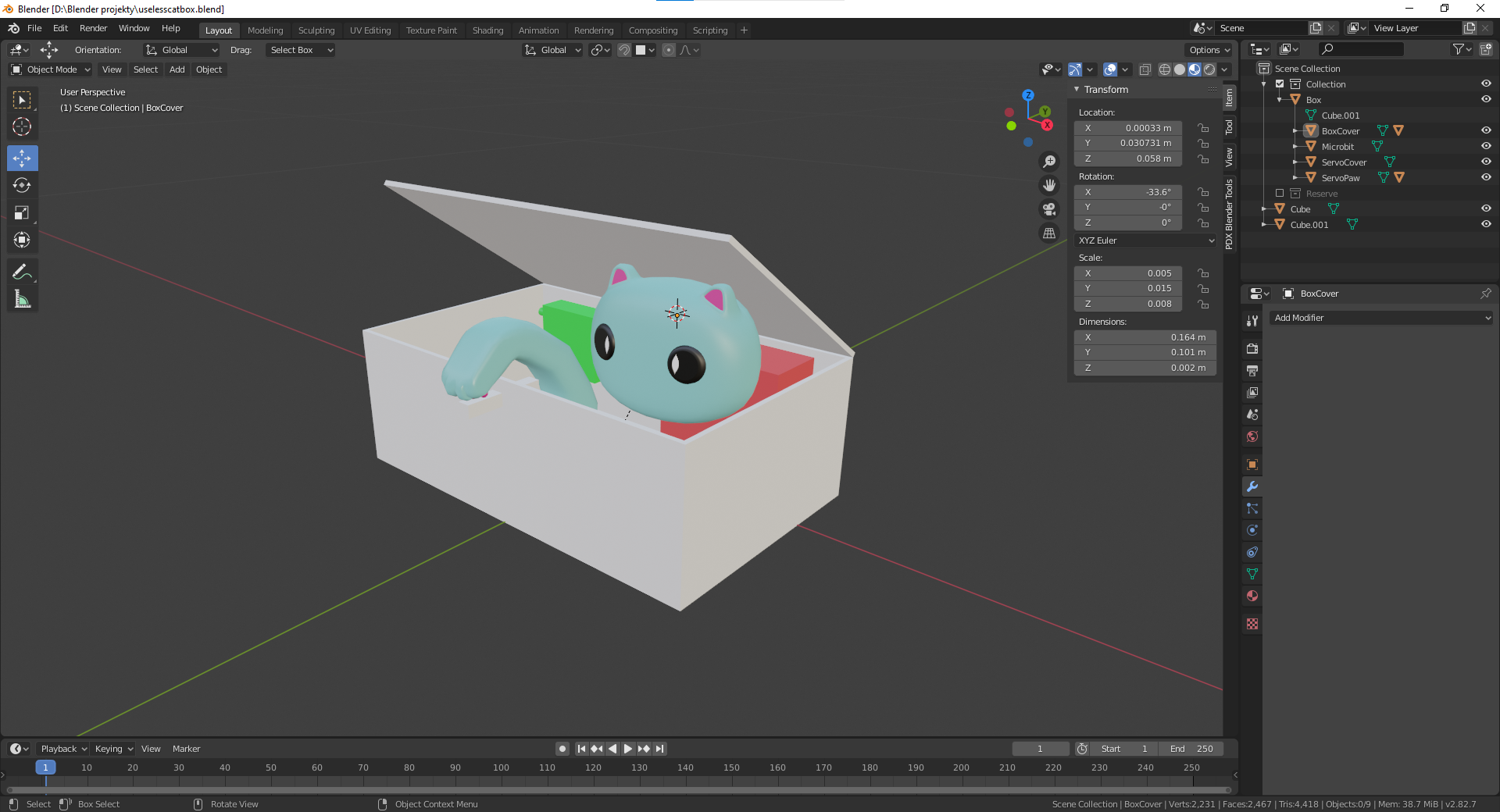This screenshot has height=812, width=1500.
Task: Open the Object Data mesh properties tab
Action: 1252,574
